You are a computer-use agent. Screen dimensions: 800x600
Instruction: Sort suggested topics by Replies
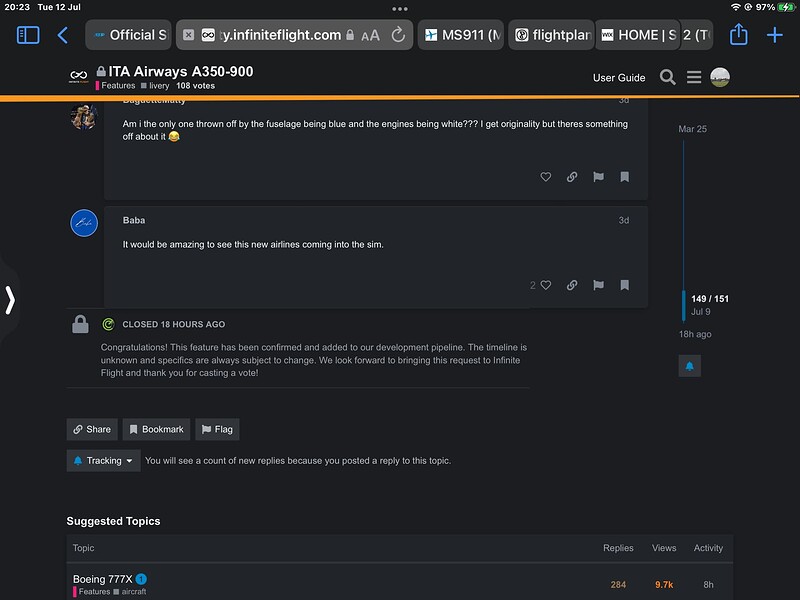pyautogui.click(x=618, y=548)
